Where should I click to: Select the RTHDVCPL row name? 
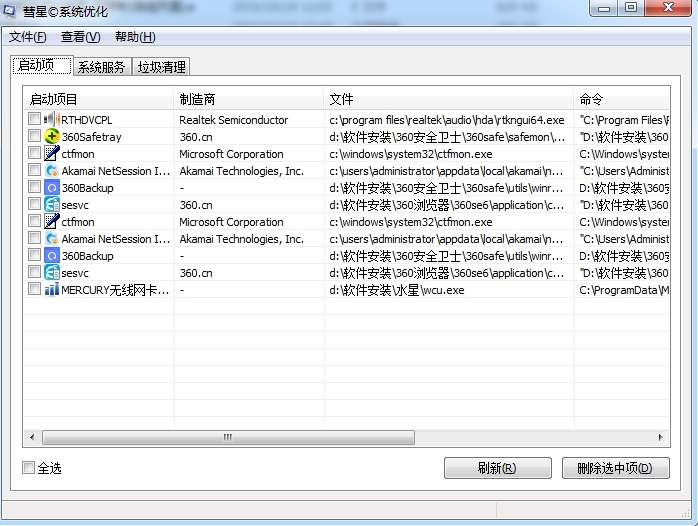[x=87, y=120]
